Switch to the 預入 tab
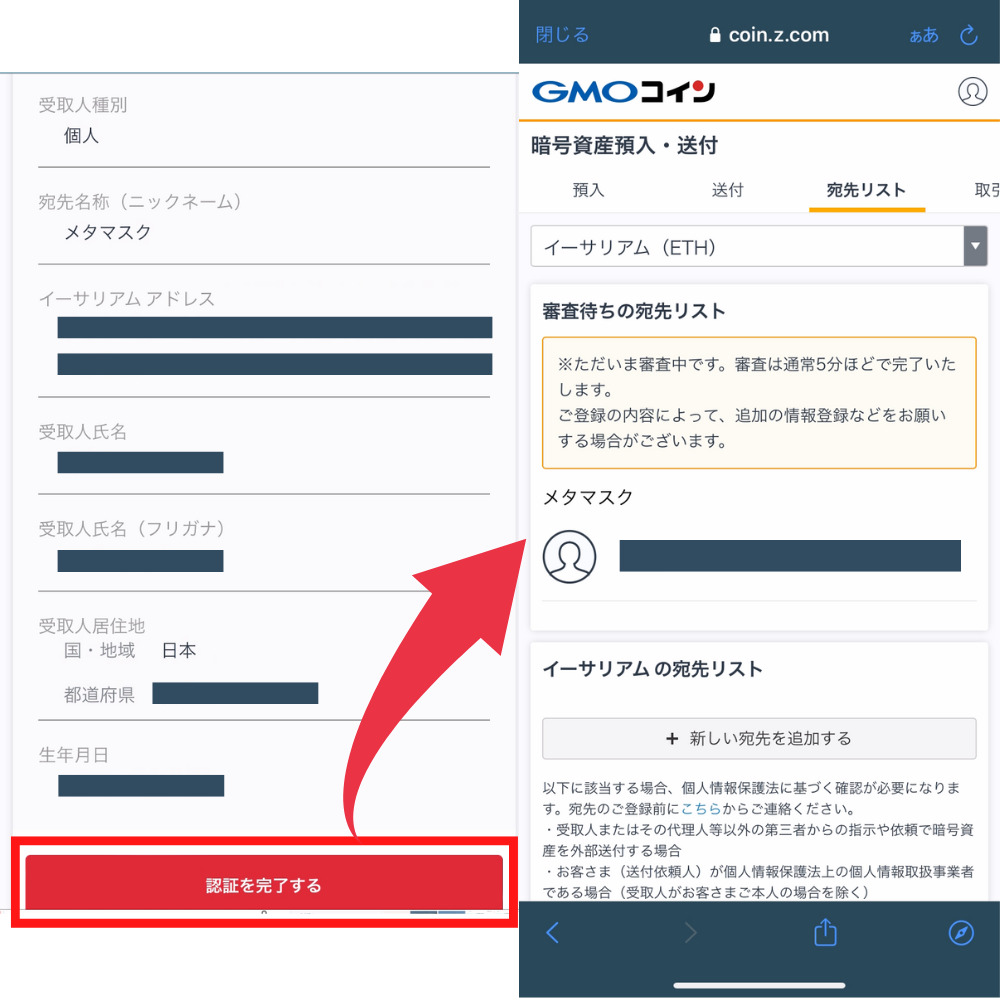This screenshot has width=1000, height=1000. pos(588,189)
